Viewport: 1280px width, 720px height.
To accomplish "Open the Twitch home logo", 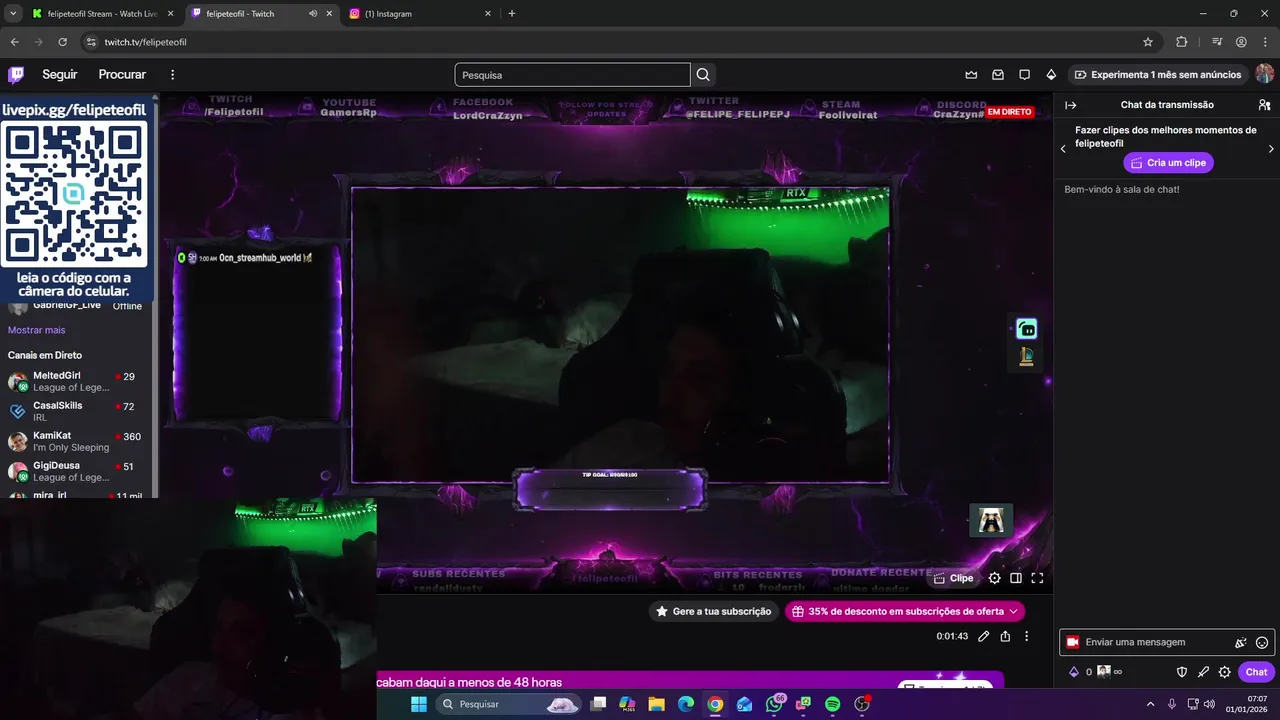I will tap(16, 75).
